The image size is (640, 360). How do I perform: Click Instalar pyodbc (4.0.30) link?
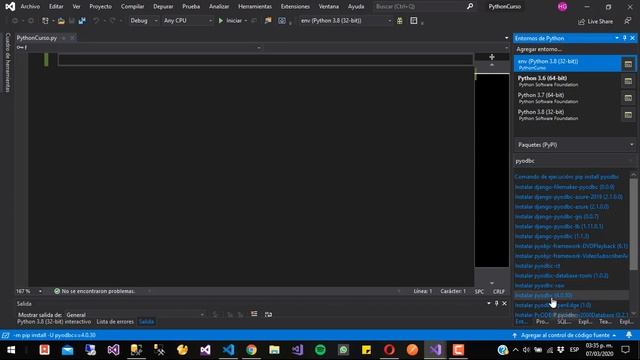tap(543, 295)
